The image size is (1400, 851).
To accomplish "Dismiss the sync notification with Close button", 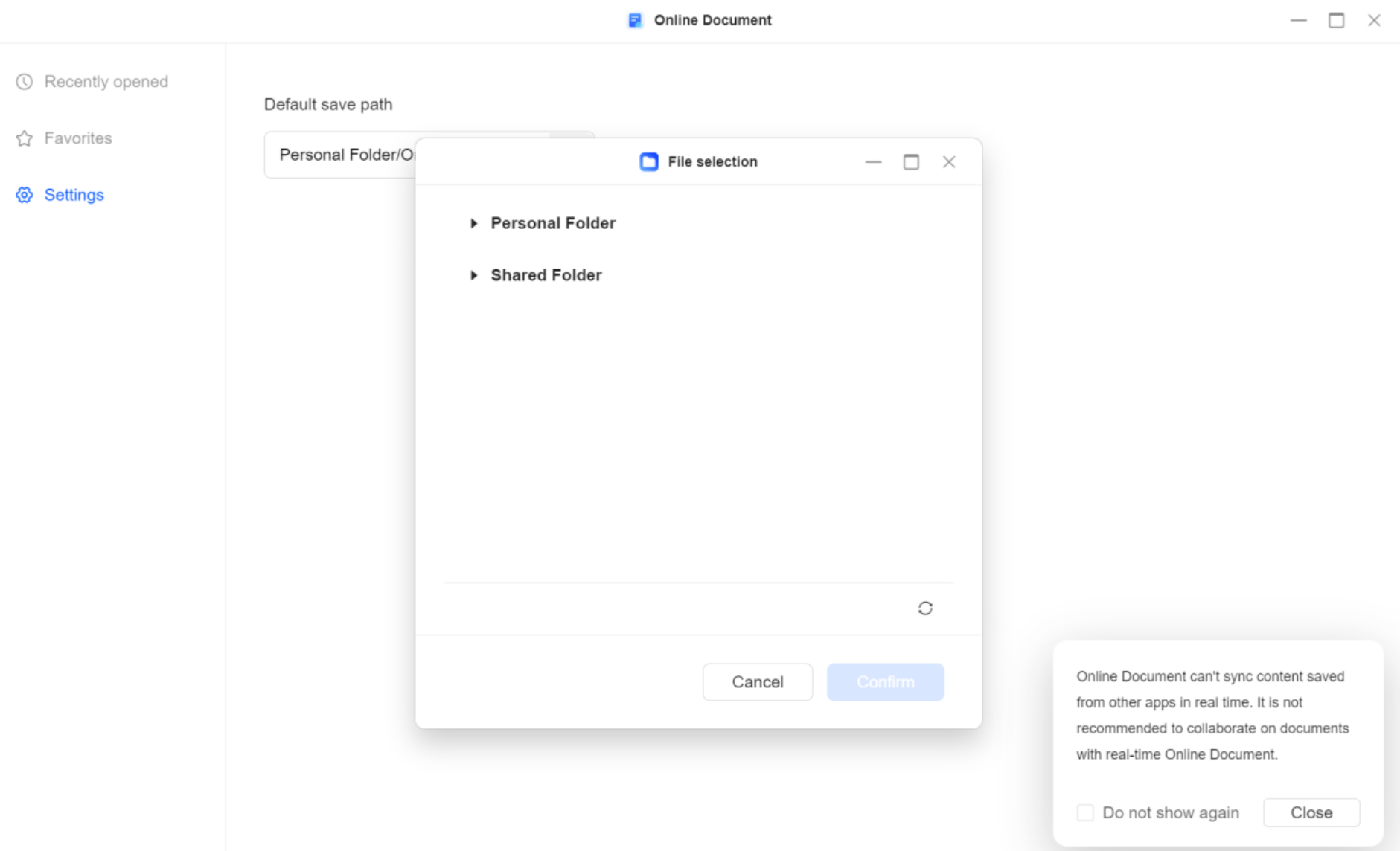I will [1311, 812].
